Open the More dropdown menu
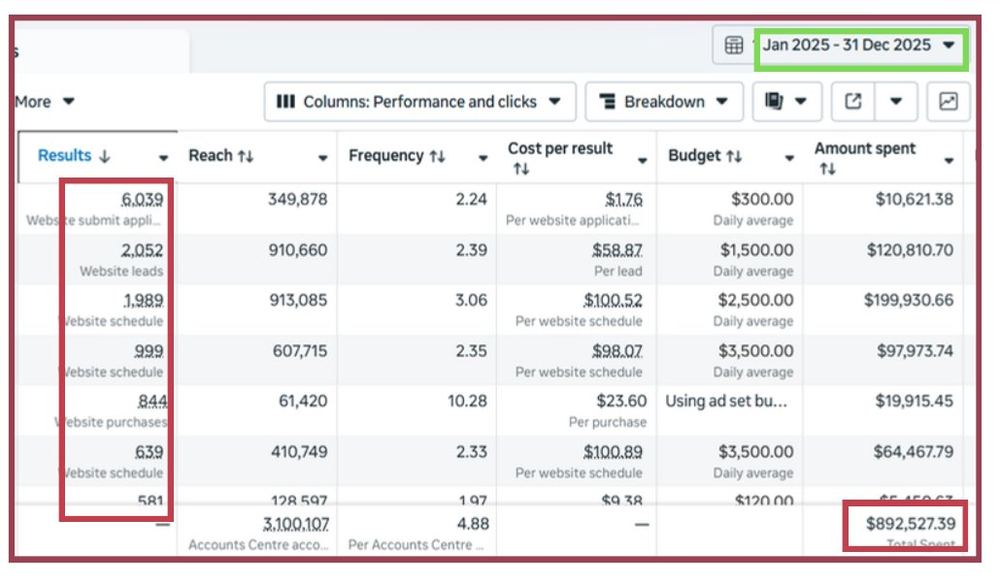The height and width of the screenshot is (584, 1000). 45,101
